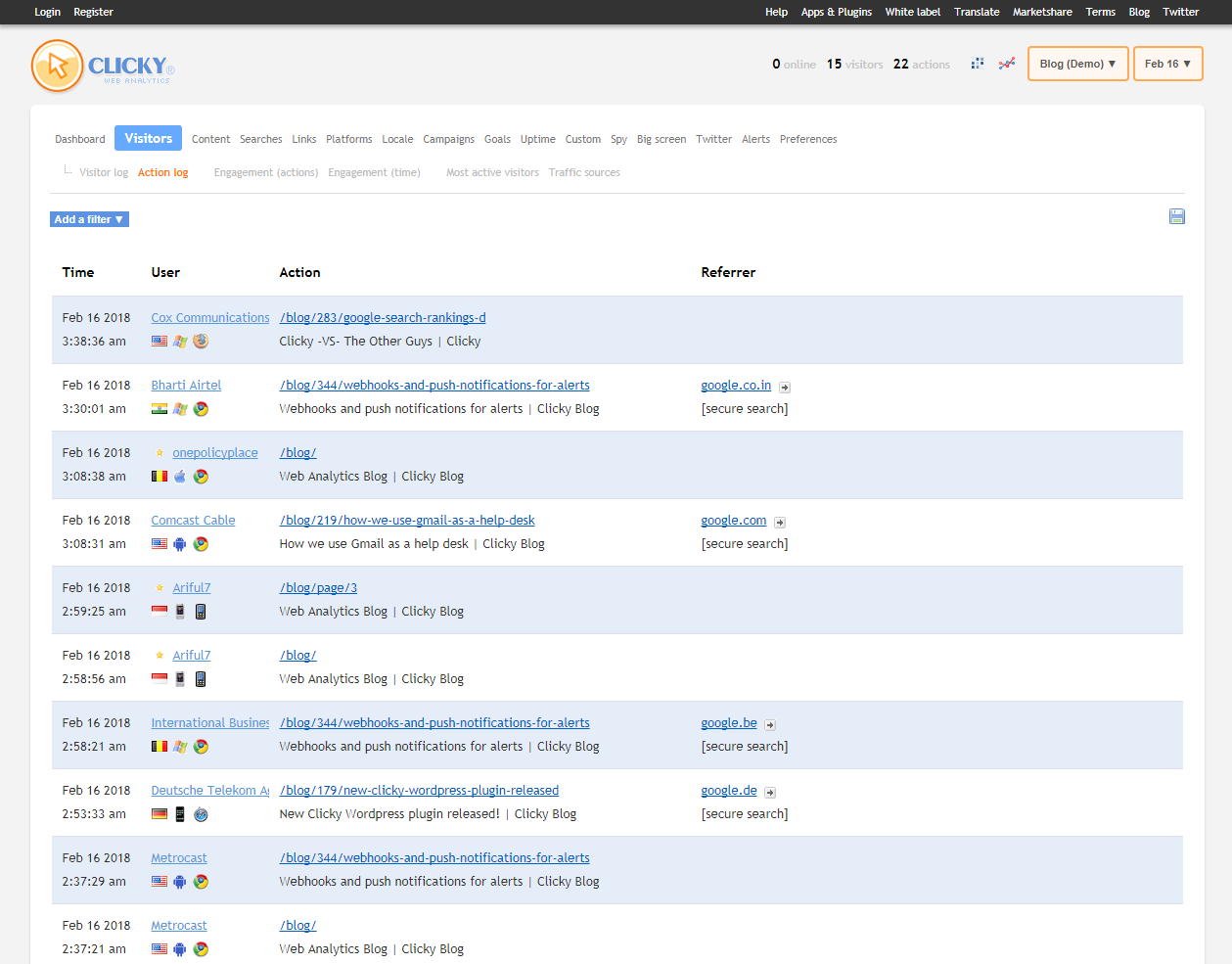This screenshot has height=964, width=1232.
Task: Click the blue heatmap grid icon
Action: click(977, 64)
